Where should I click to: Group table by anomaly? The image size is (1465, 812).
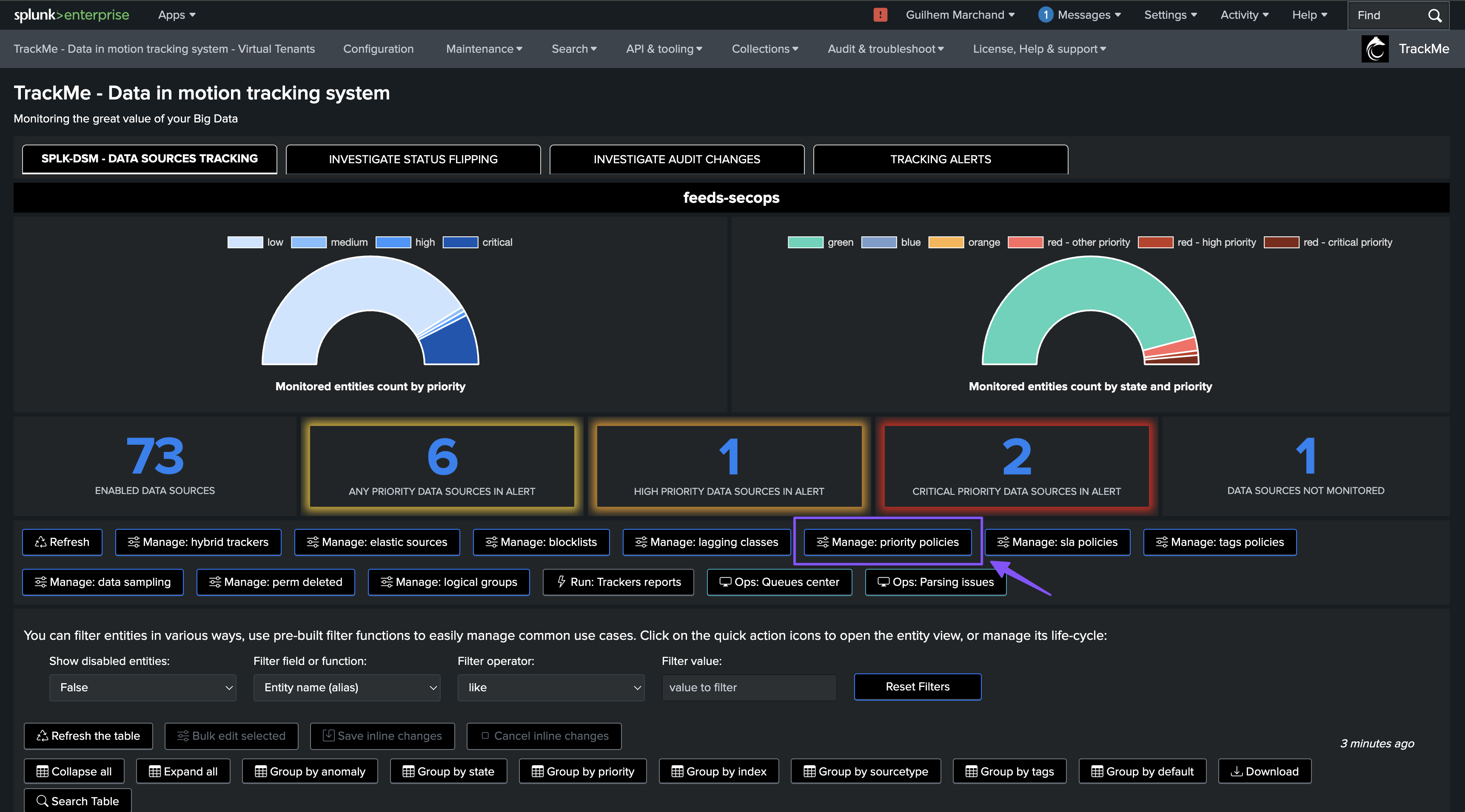pyautogui.click(x=310, y=771)
